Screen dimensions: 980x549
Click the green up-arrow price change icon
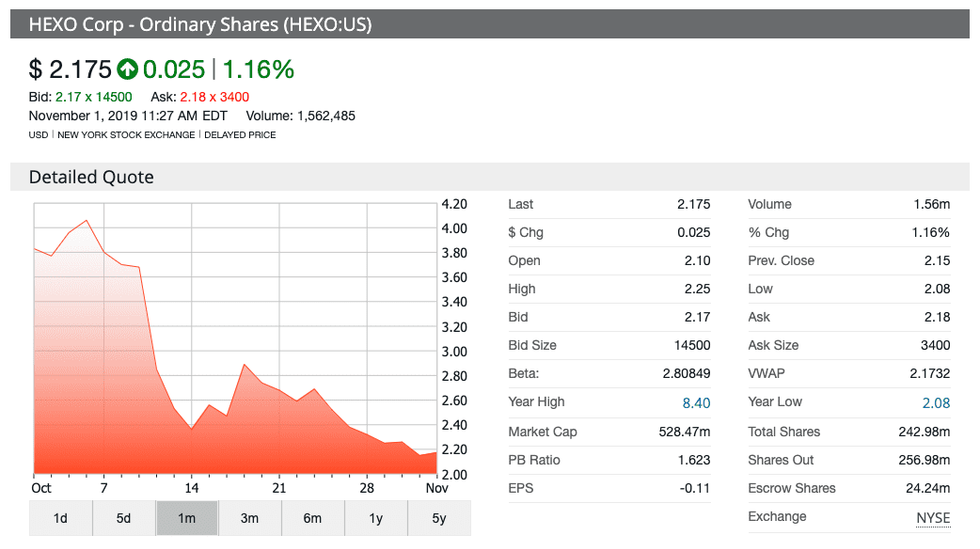pos(127,69)
